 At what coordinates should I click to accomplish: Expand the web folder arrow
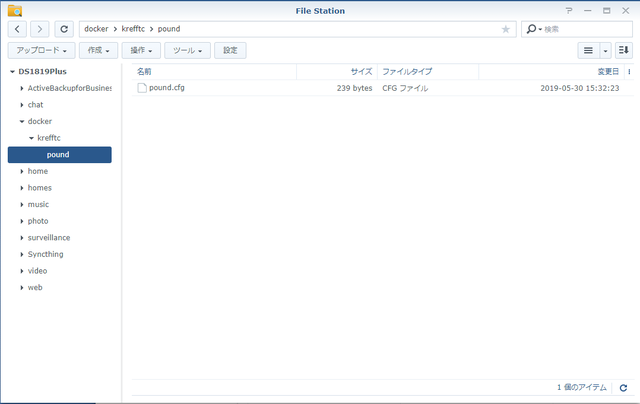[22, 288]
